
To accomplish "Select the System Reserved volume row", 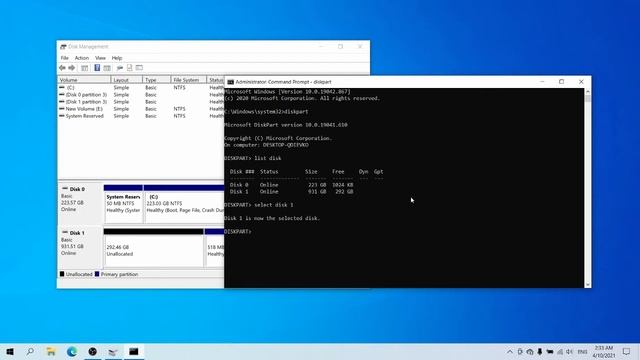I will coord(141,116).
